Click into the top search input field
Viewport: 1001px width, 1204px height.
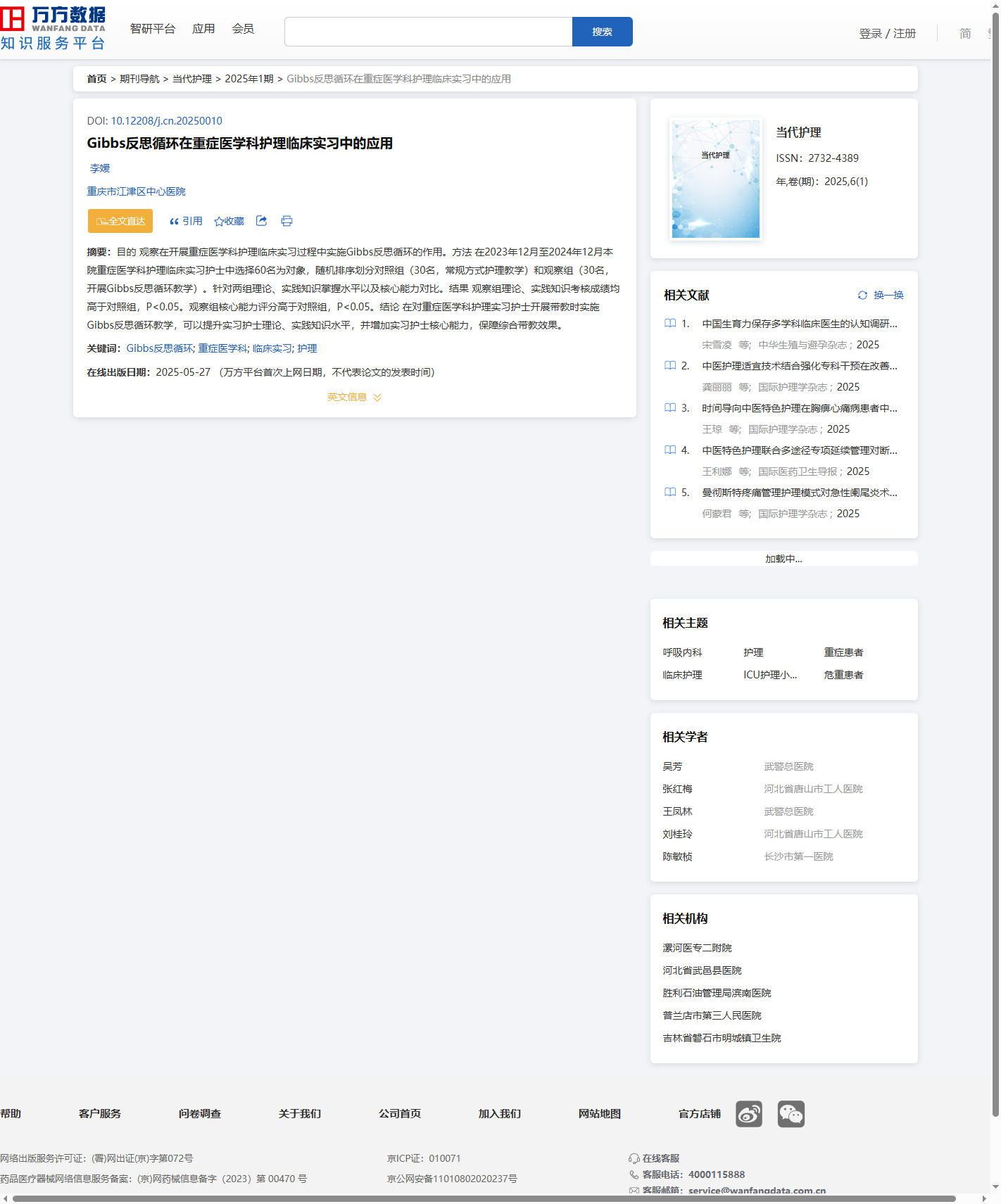click(x=428, y=32)
